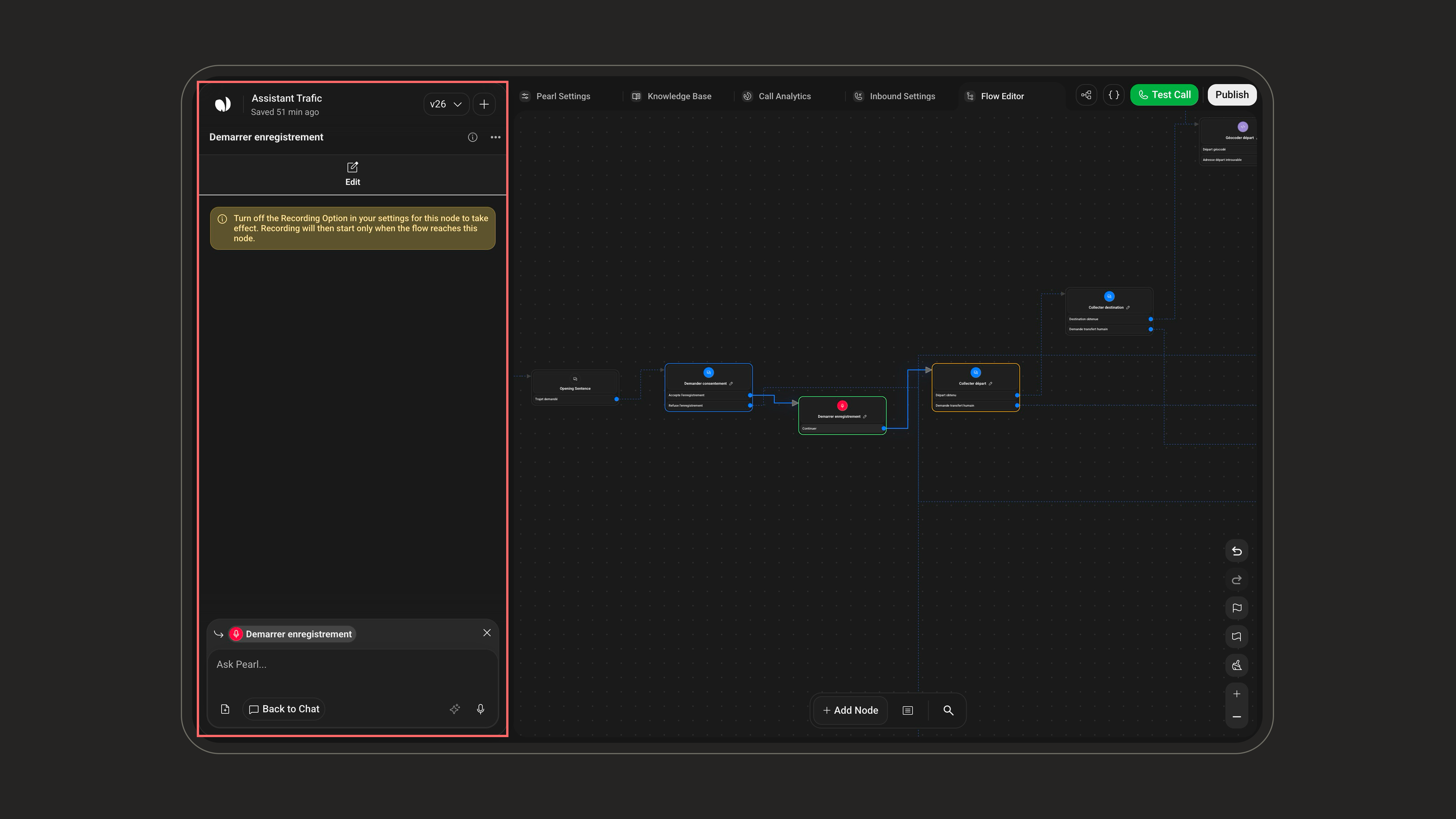The height and width of the screenshot is (819, 1456).
Task: Switch to the Knowledge Base tab
Action: pos(672,96)
